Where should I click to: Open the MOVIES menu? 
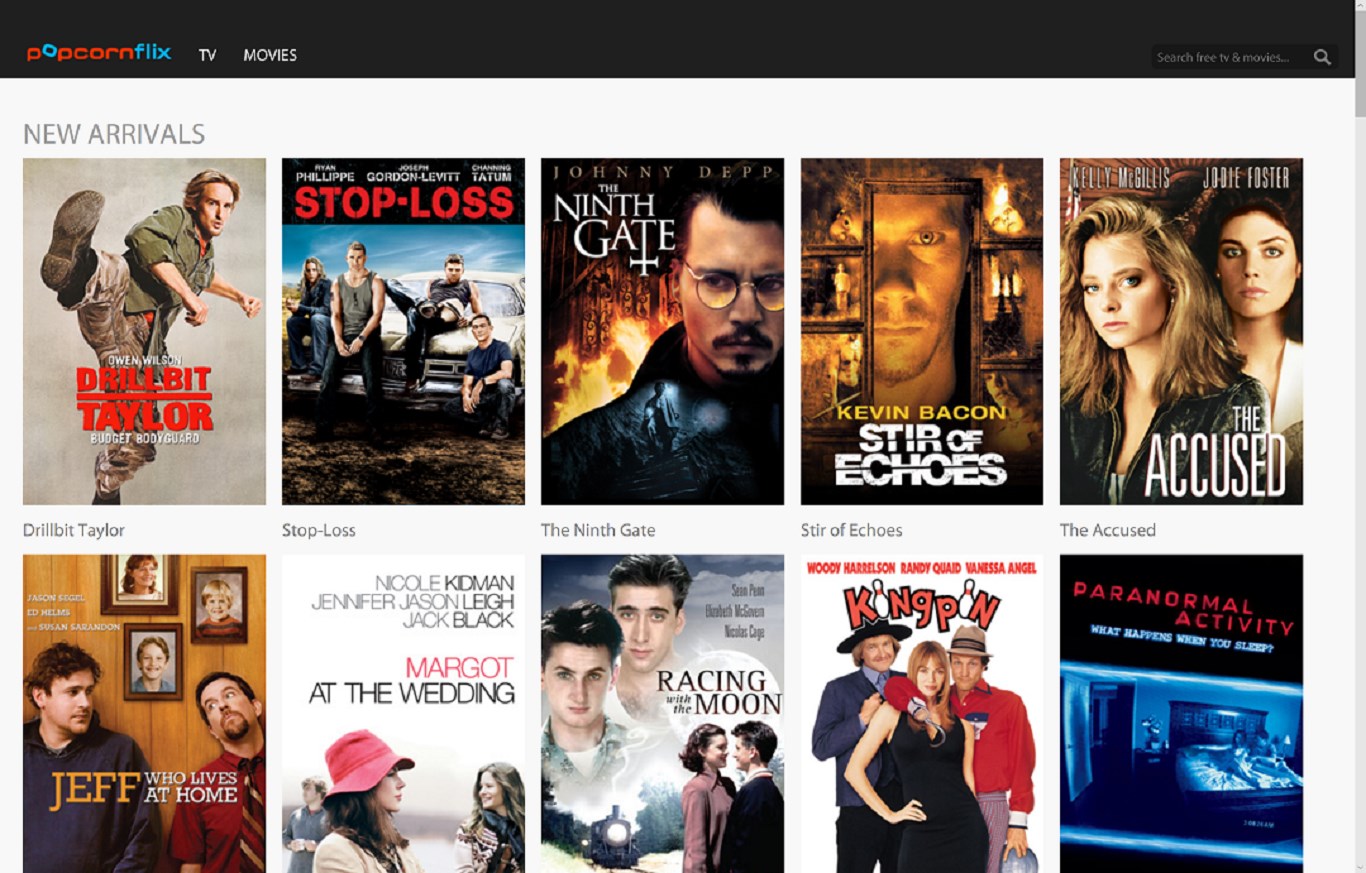[x=270, y=55]
